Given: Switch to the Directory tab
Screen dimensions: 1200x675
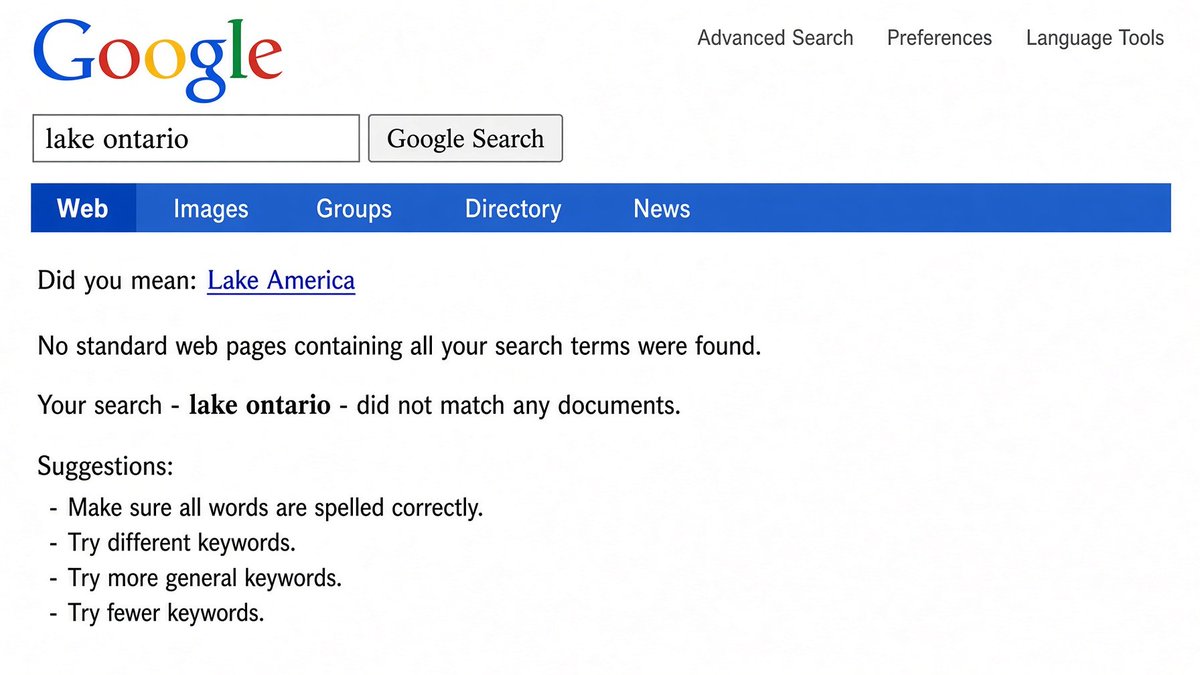Looking at the screenshot, I should tap(513, 209).
